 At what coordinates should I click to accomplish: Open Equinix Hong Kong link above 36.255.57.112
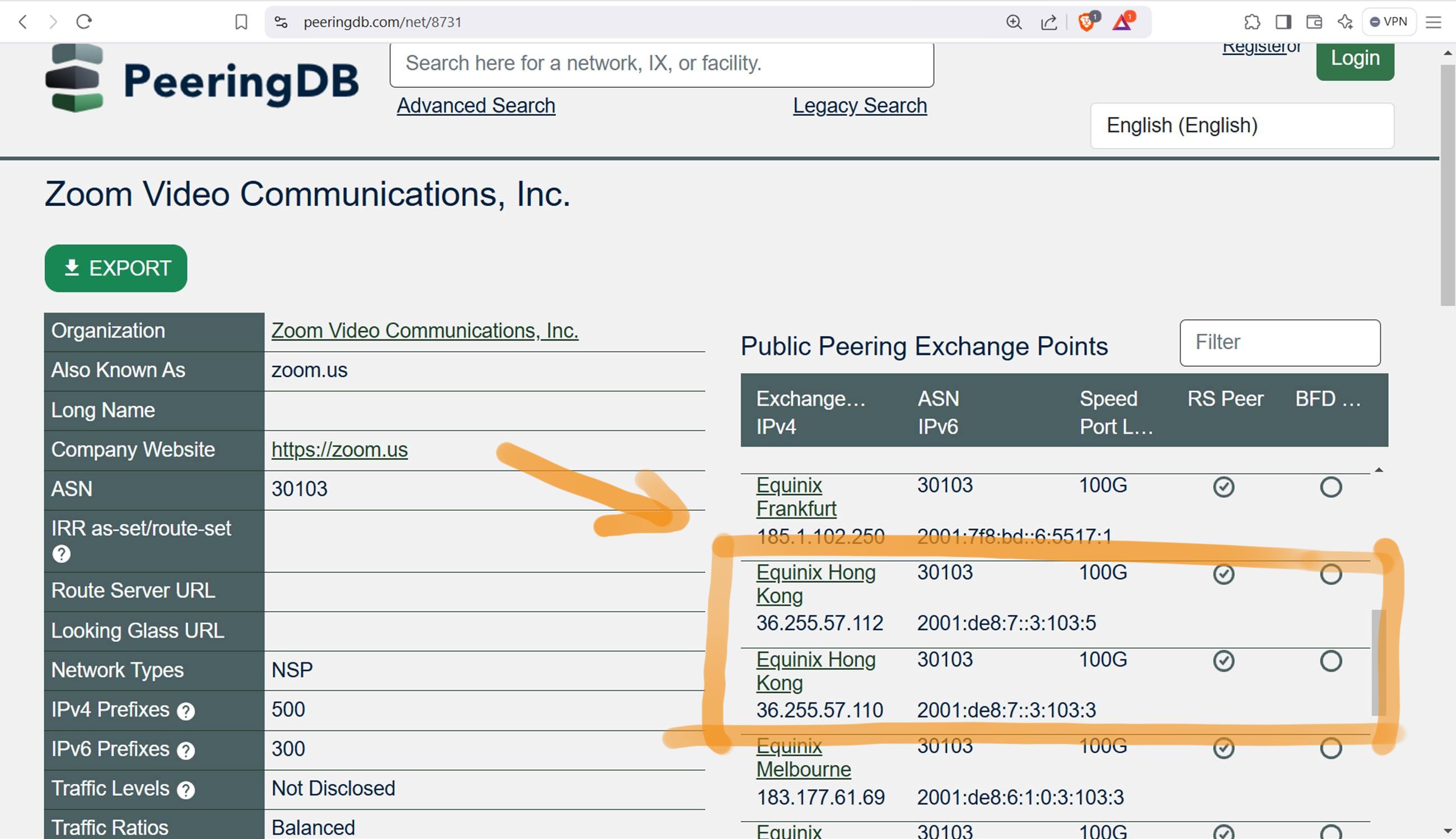pyautogui.click(x=815, y=584)
